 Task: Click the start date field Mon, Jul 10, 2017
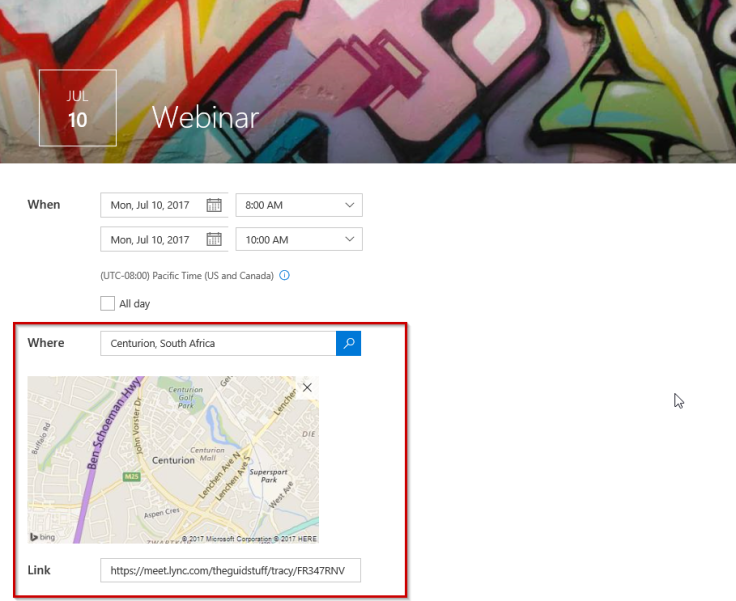tap(150, 205)
